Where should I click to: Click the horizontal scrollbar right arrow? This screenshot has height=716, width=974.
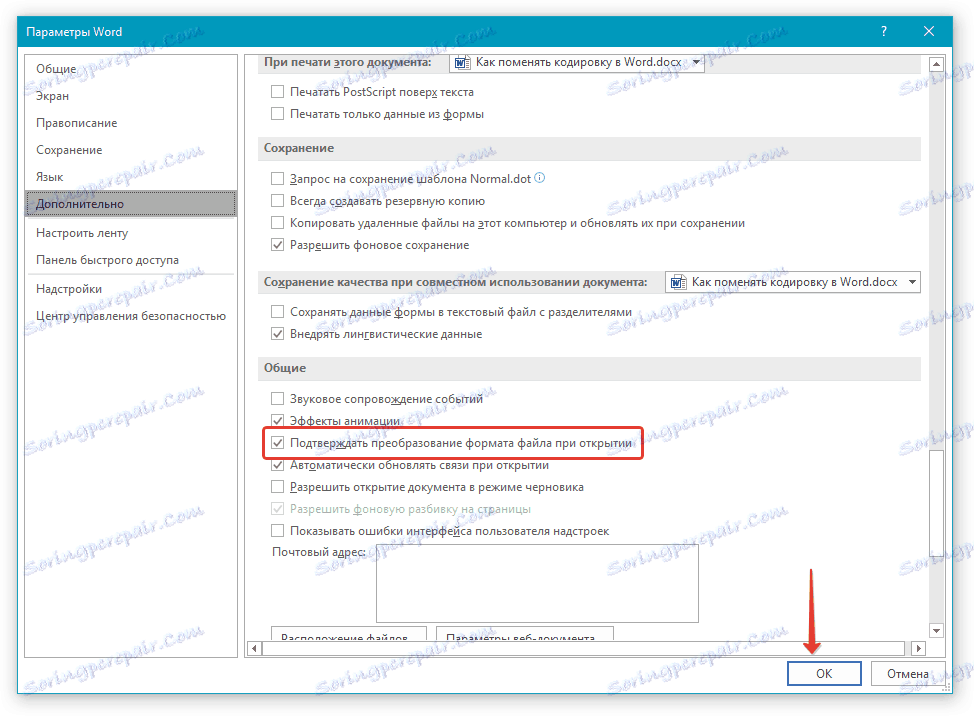tap(919, 648)
